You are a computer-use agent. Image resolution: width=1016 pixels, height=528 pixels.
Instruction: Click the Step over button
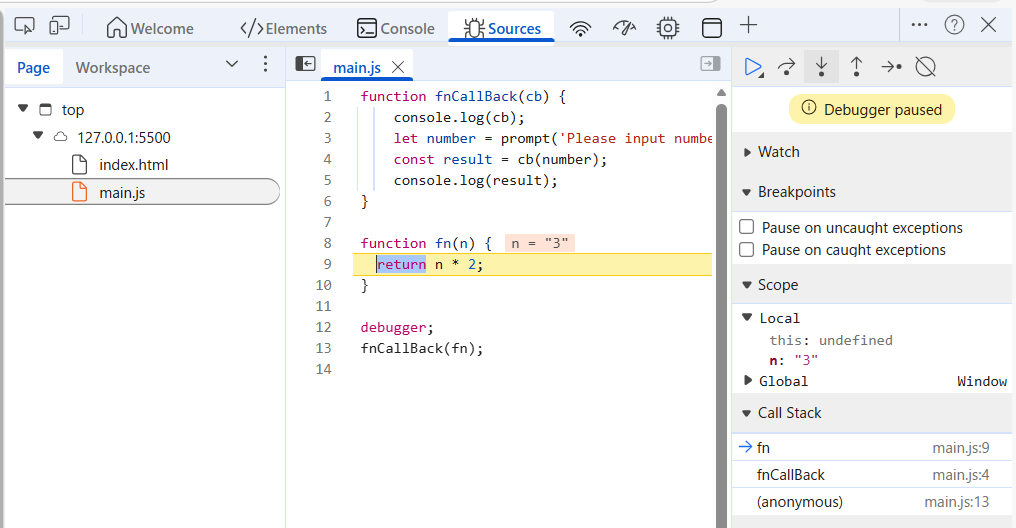[787, 67]
